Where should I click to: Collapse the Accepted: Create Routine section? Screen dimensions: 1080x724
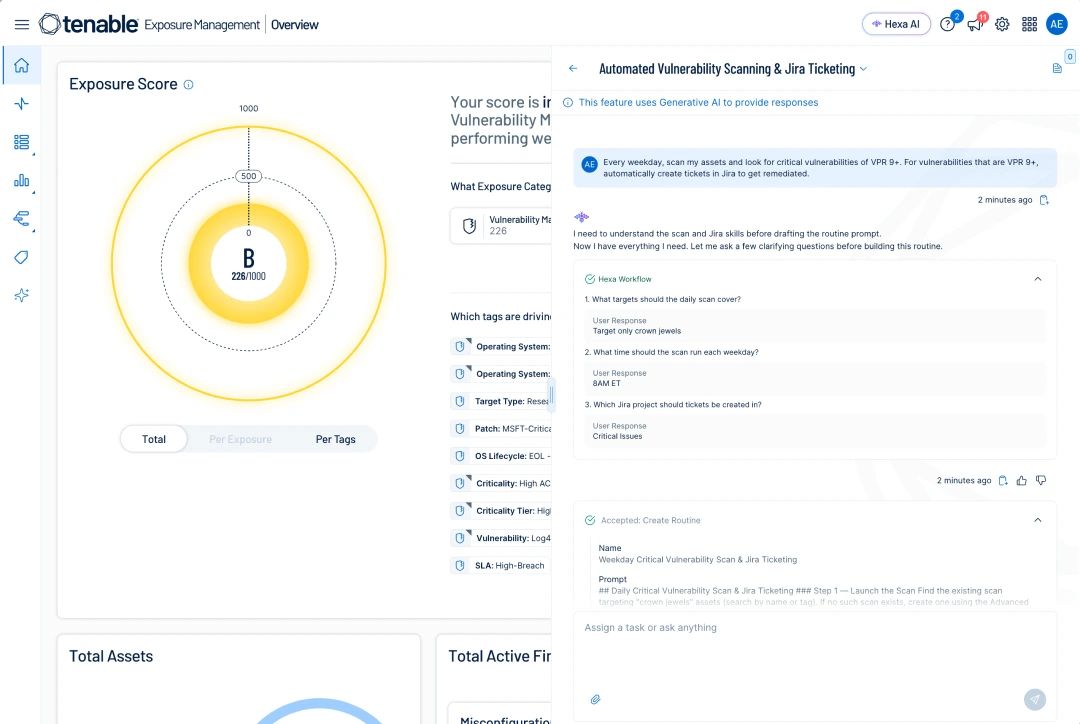1037,520
